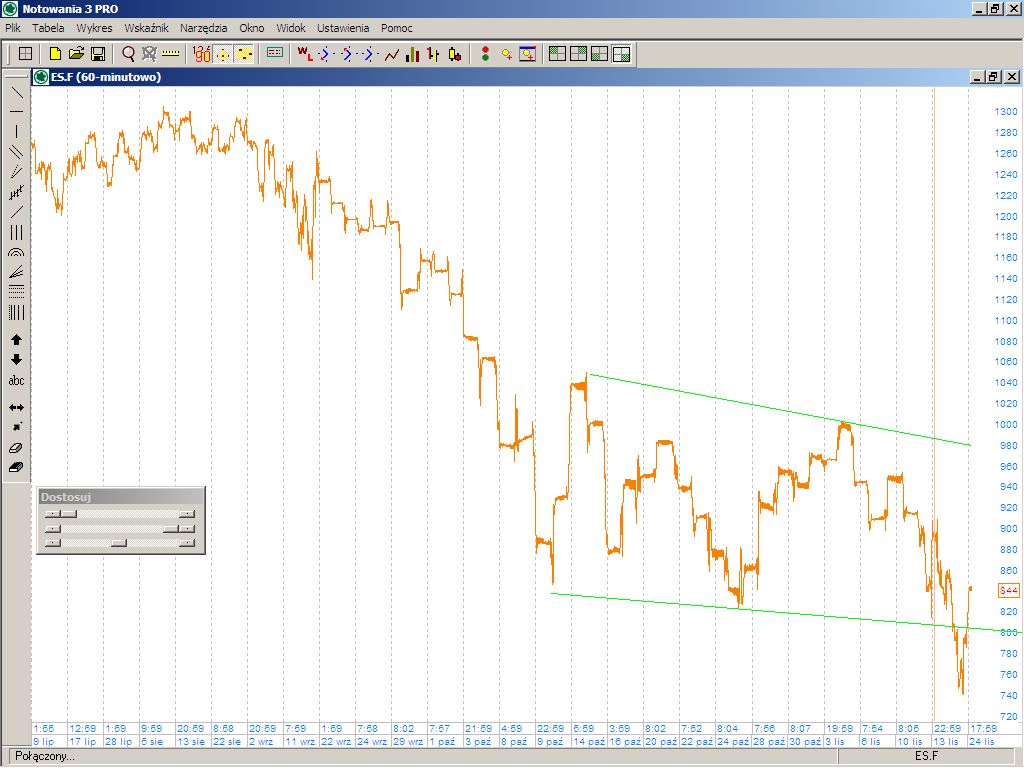The image size is (1024, 768).
Task: Click the 14 paź date axis label
Action: (589, 741)
